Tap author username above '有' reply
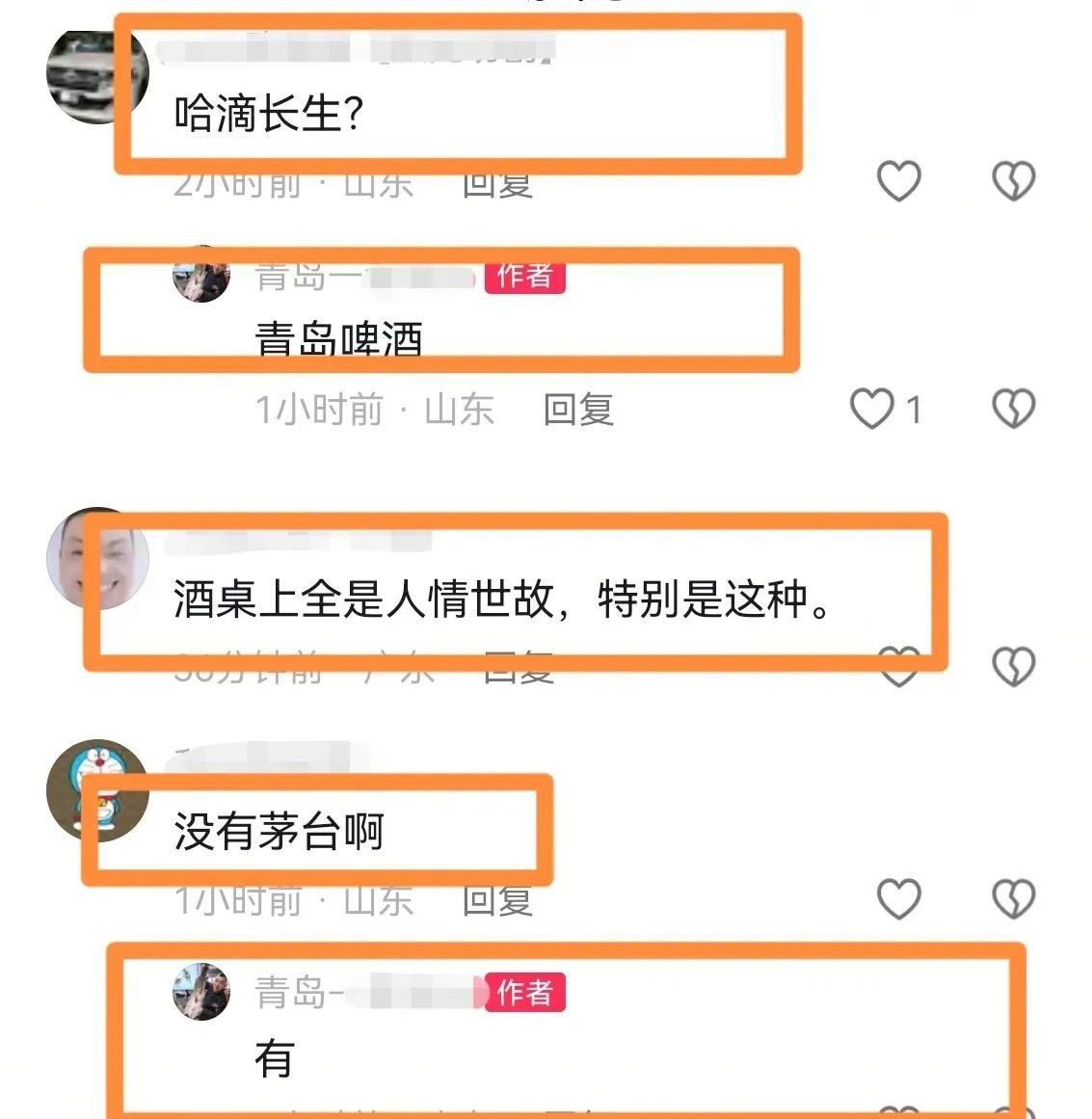Viewport: 1092px width, 1119px height. coord(364,992)
